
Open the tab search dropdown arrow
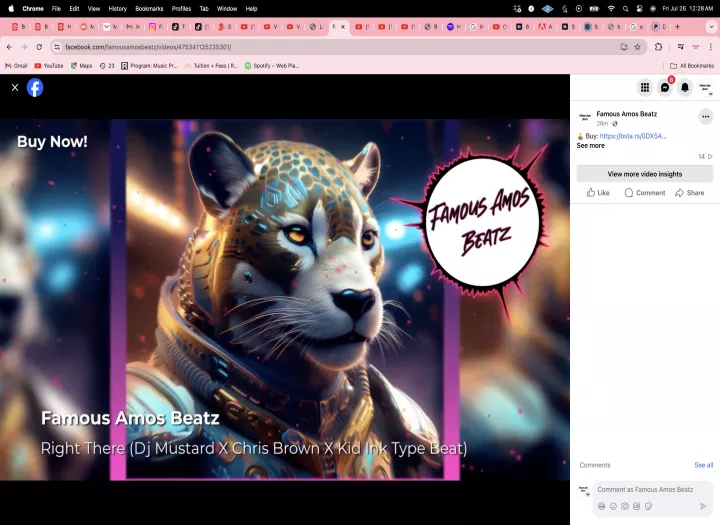click(711, 27)
